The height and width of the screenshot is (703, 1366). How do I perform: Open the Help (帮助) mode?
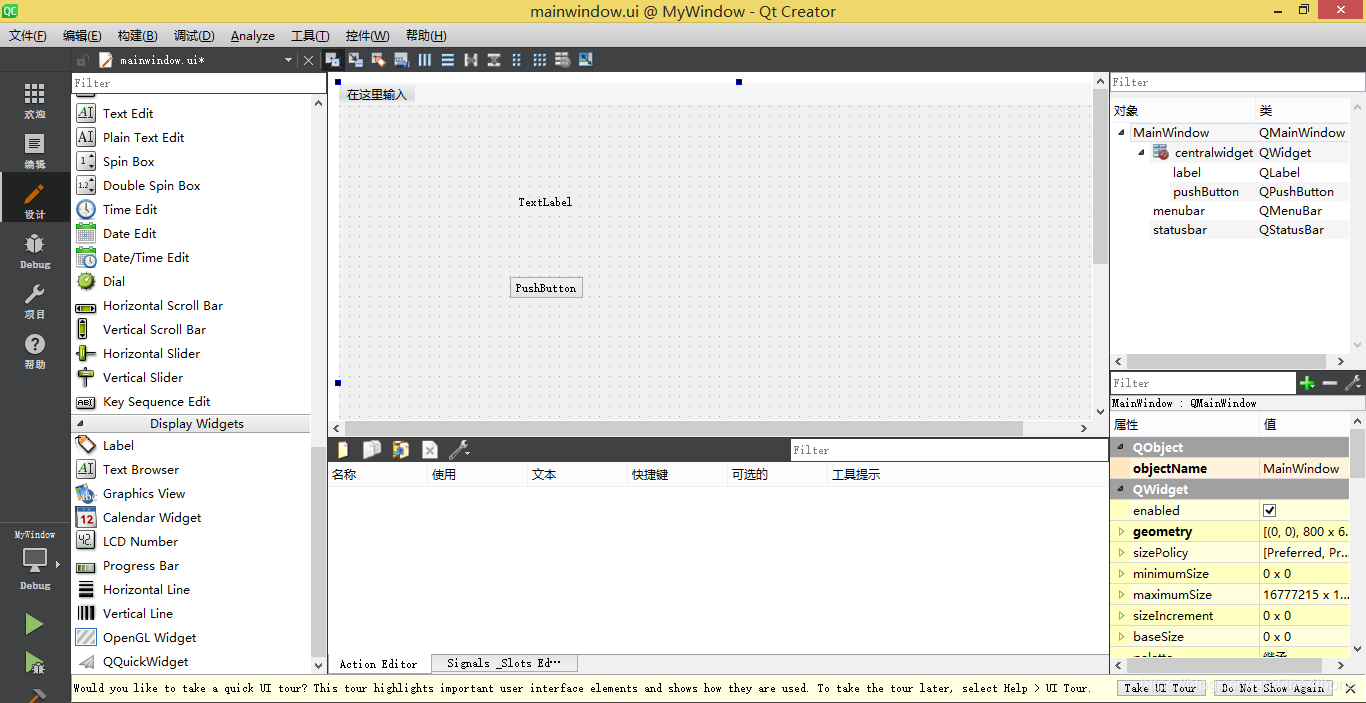tap(35, 350)
